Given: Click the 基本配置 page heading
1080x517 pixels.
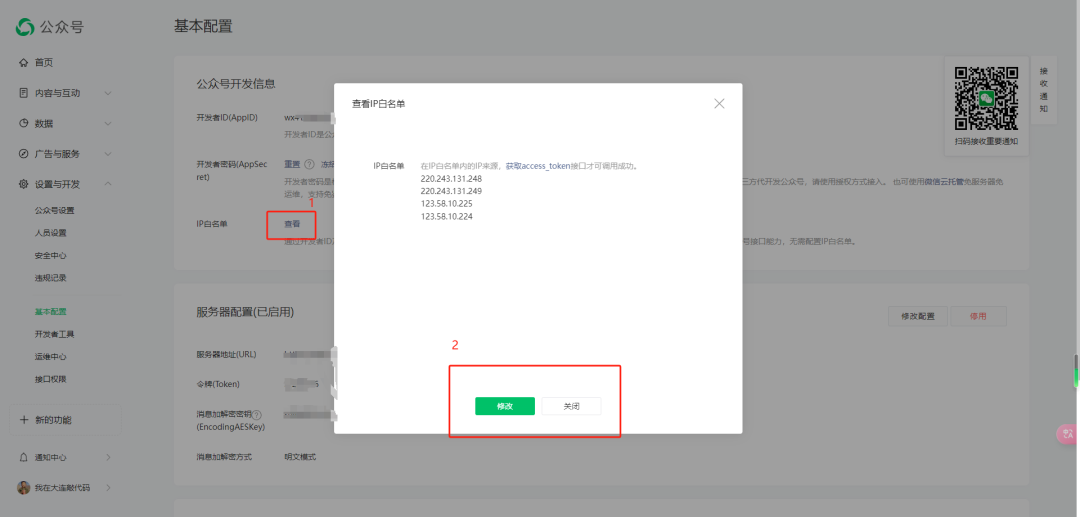Looking at the screenshot, I should coord(203,27).
